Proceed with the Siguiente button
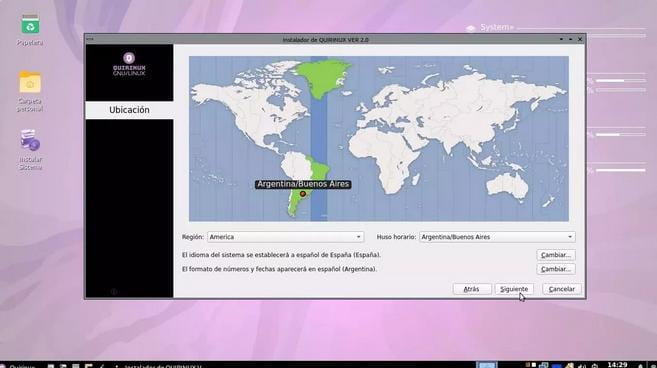657x368 pixels. coord(514,289)
